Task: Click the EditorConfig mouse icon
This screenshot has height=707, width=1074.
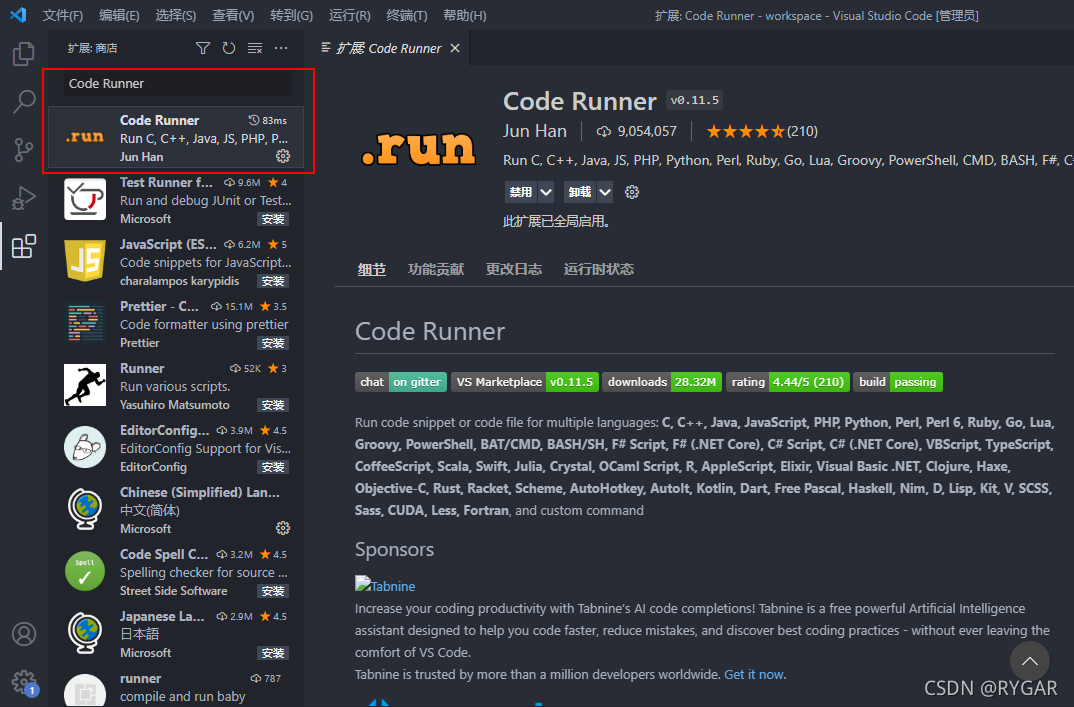Action: pyautogui.click(x=85, y=447)
